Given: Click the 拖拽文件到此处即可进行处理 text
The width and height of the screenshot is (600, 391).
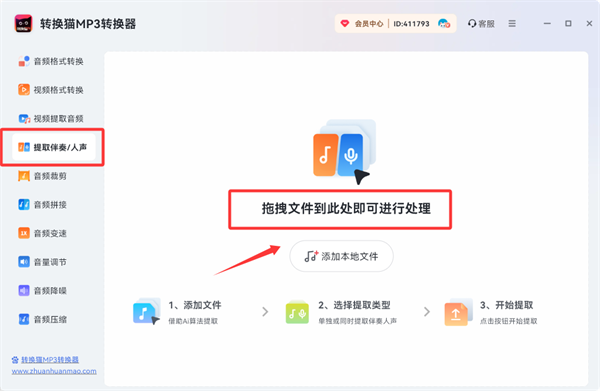Looking at the screenshot, I should click(x=346, y=209).
